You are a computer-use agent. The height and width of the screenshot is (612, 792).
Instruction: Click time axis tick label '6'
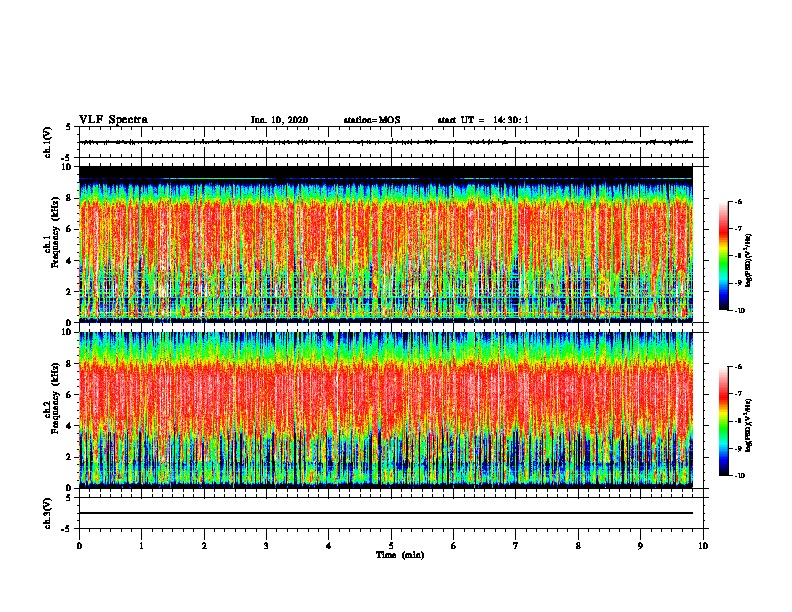(454, 546)
